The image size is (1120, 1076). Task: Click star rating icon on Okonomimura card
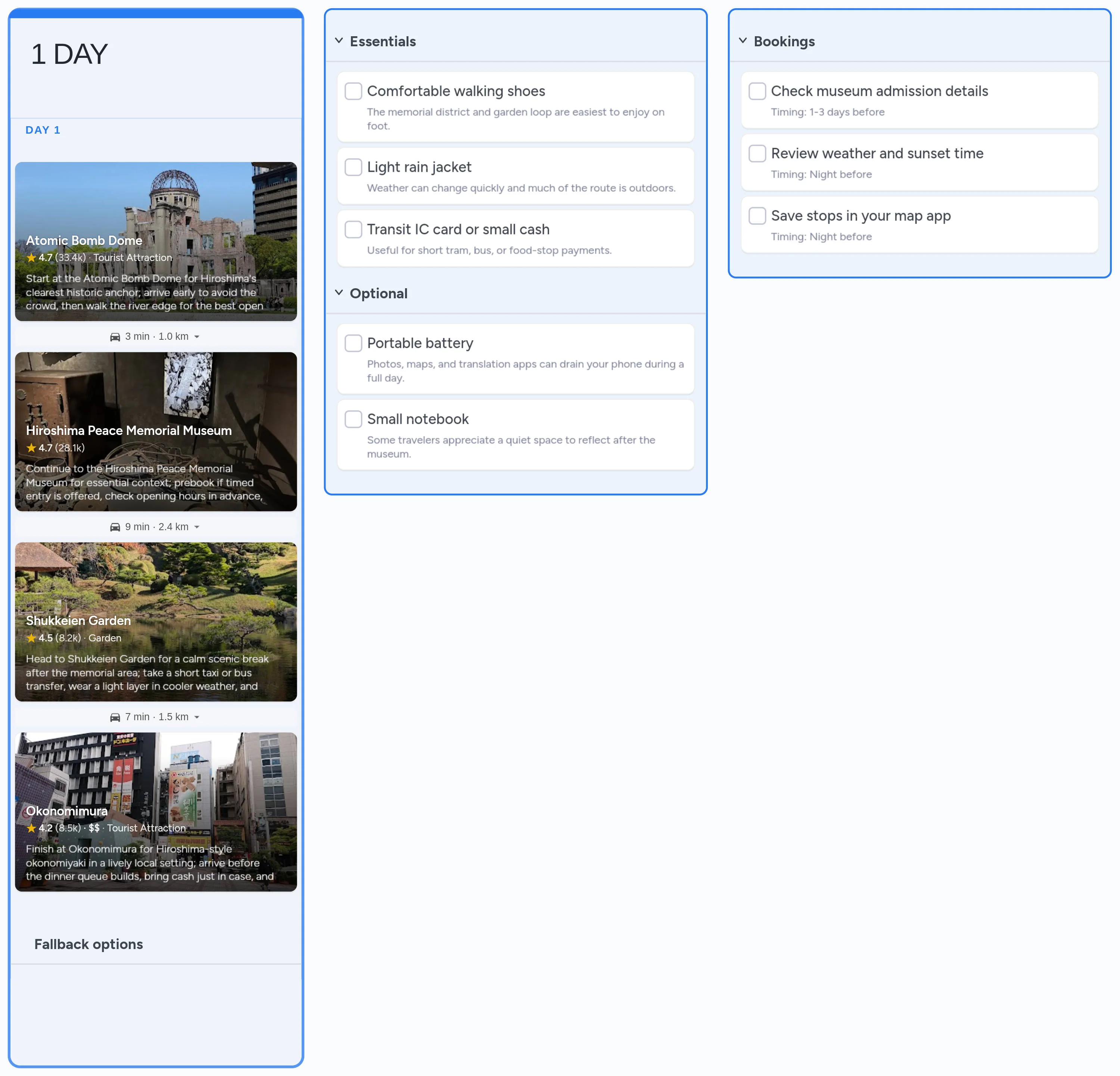[31, 828]
